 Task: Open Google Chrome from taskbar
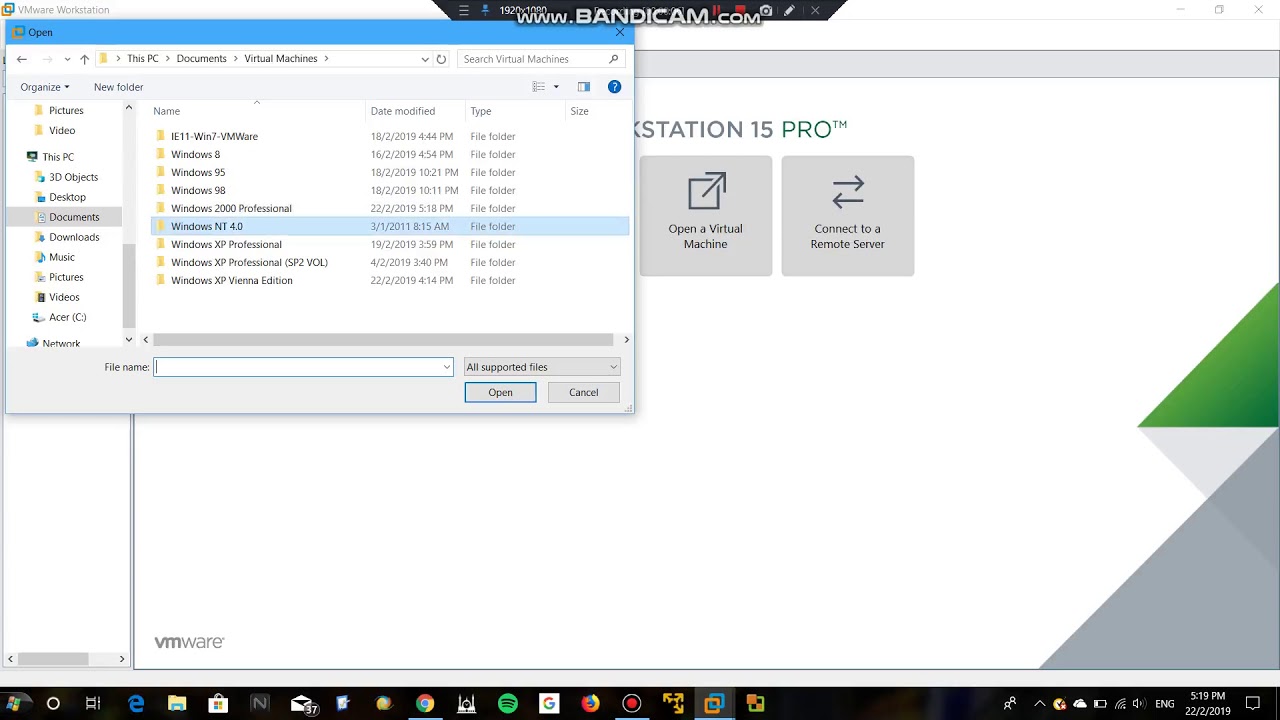click(x=425, y=704)
